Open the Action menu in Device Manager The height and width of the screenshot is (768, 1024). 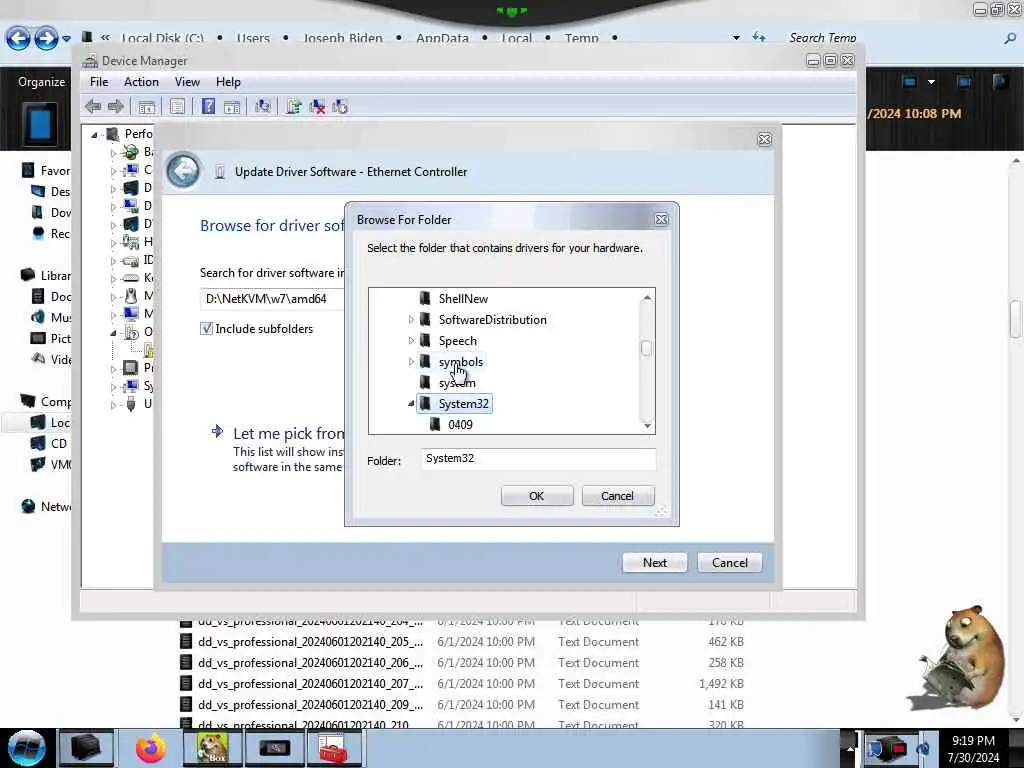(x=141, y=82)
